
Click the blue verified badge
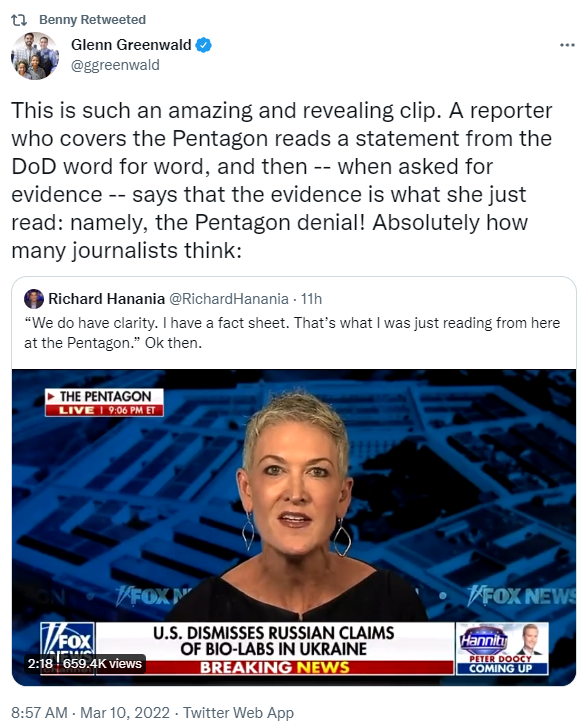click(203, 45)
